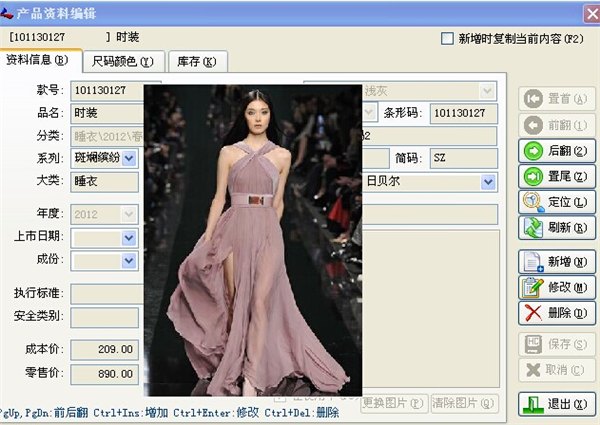The image size is (600, 425).
Task: Click the 保存 floppy disk icon
Action: click(533, 344)
